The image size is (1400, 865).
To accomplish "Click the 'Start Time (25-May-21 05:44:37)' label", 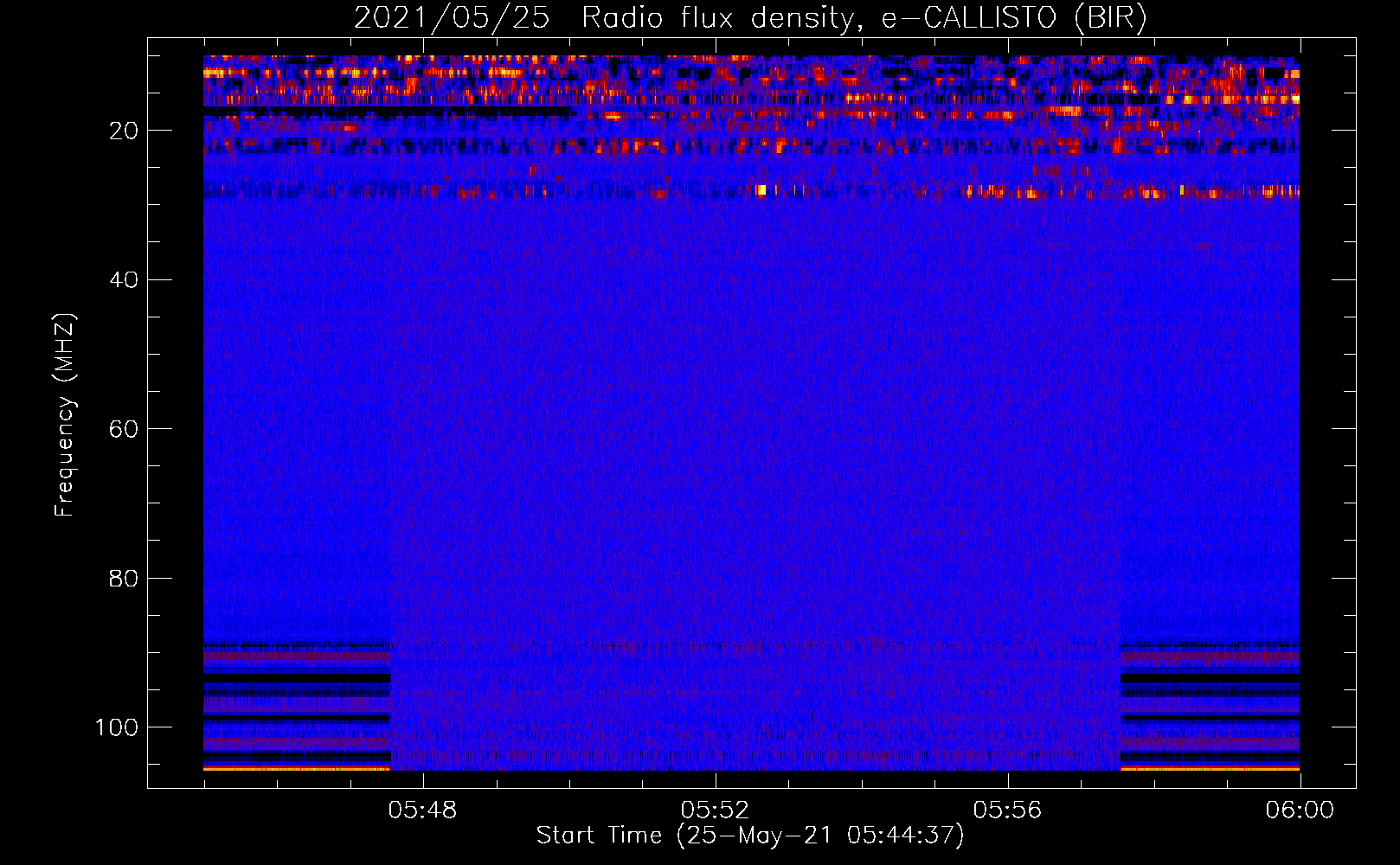I will 750,836.
